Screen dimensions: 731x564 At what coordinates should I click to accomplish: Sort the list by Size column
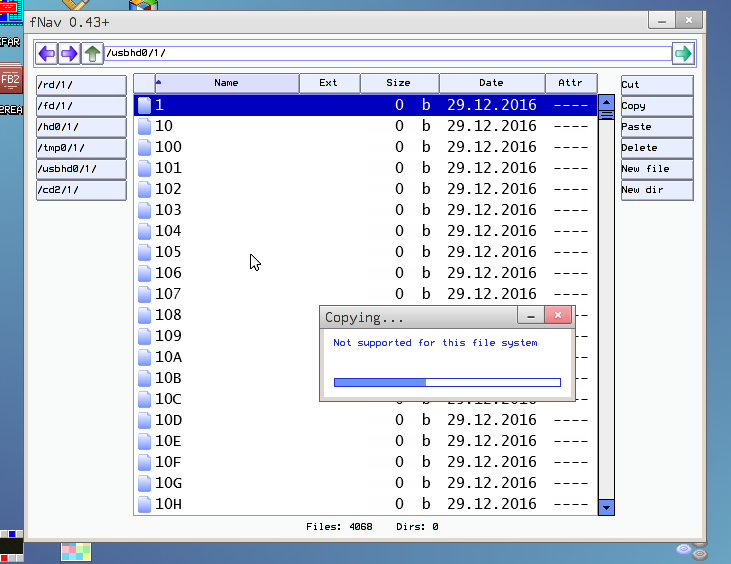pyautogui.click(x=398, y=83)
